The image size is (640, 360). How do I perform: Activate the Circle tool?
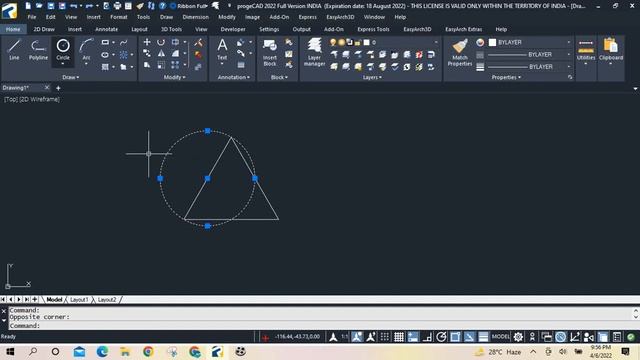[63, 50]
